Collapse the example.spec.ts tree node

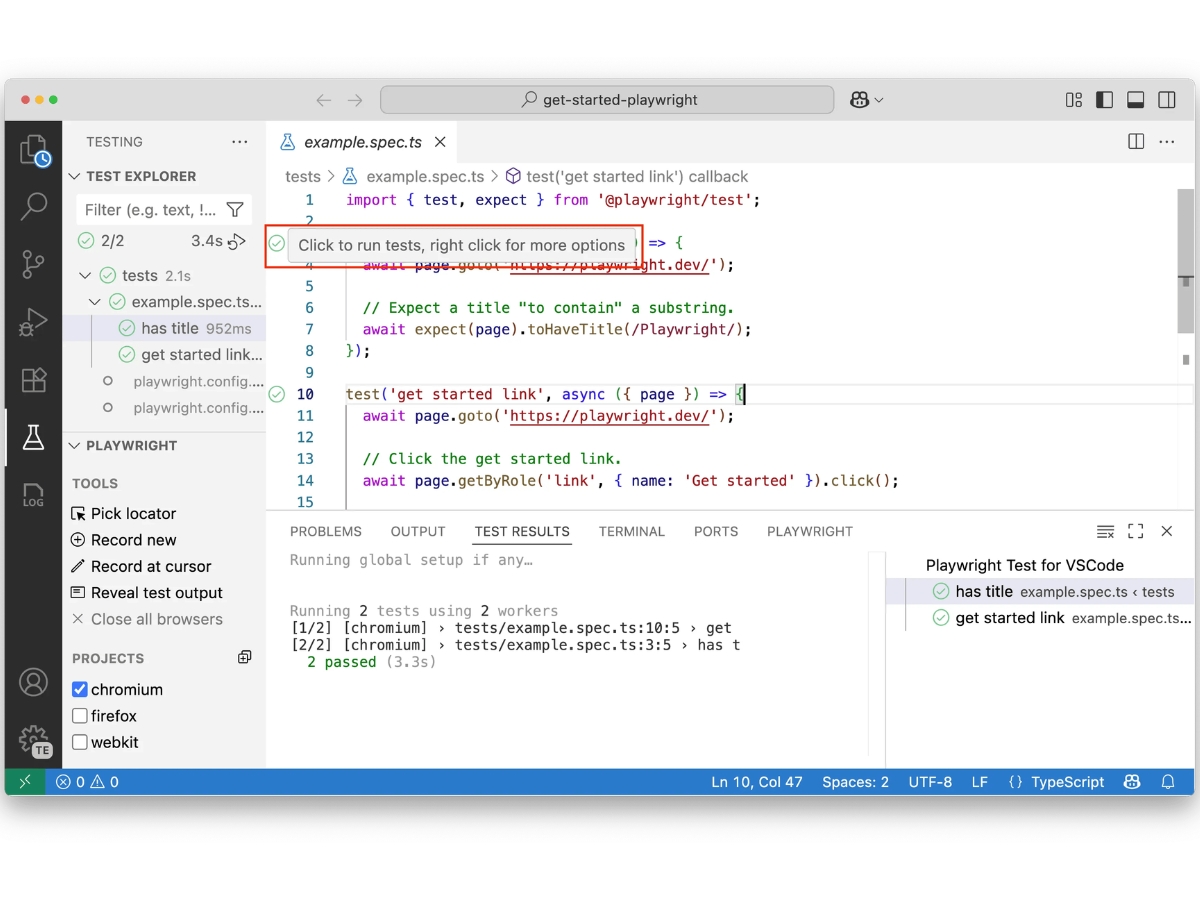click(x=95, y=301)
